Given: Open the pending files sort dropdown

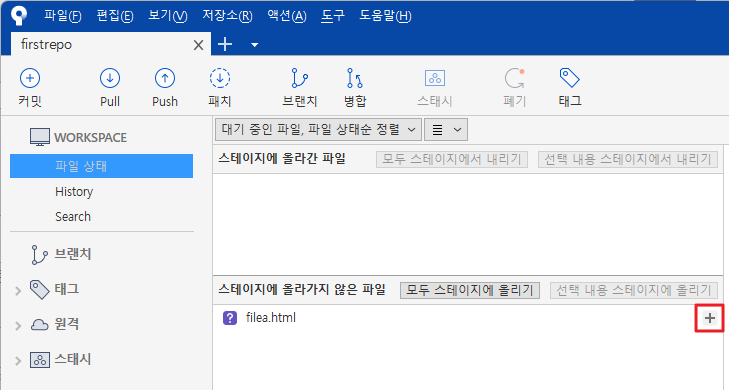Looking at the screenshot, I should click(x=318, y=130).
